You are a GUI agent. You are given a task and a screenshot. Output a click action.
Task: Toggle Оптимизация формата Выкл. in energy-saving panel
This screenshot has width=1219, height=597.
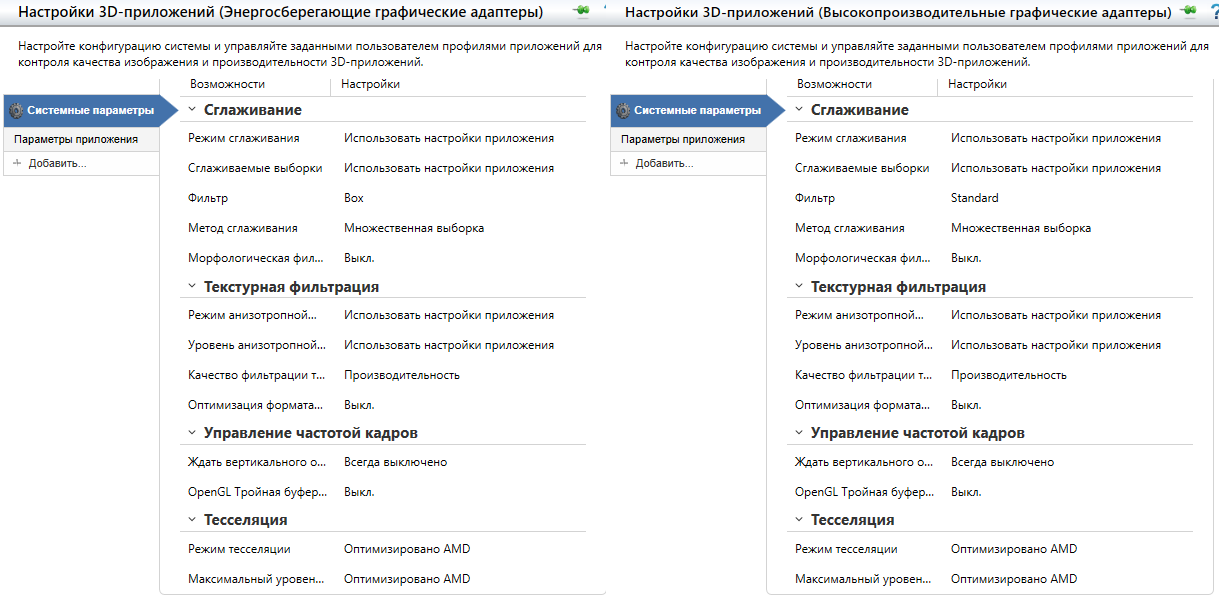pos(359,405)
